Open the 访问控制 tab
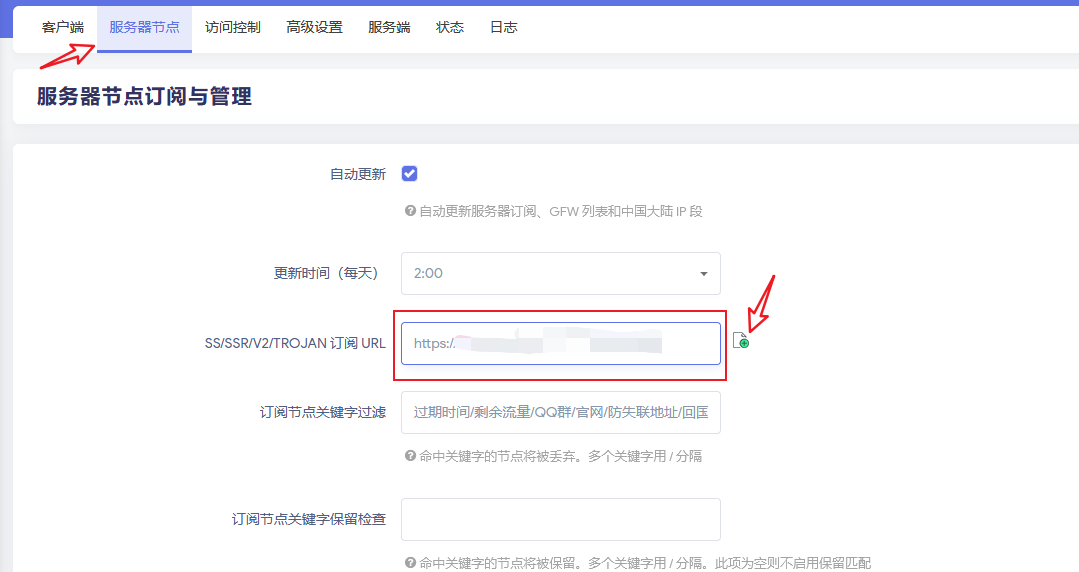The width and height of the screenshot is (1079, 572). click(232, 28)
